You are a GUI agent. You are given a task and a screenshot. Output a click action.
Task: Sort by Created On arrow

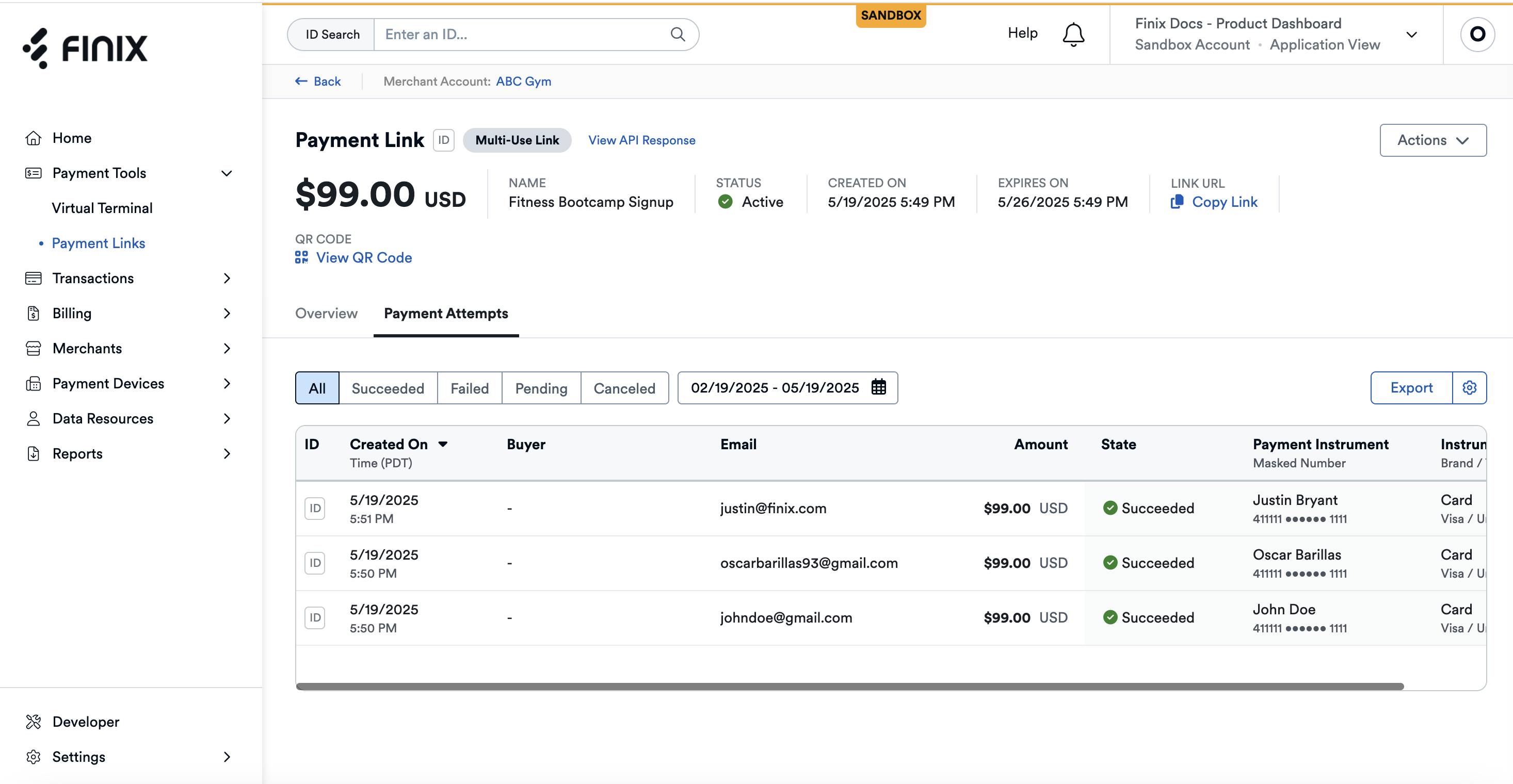443,445
